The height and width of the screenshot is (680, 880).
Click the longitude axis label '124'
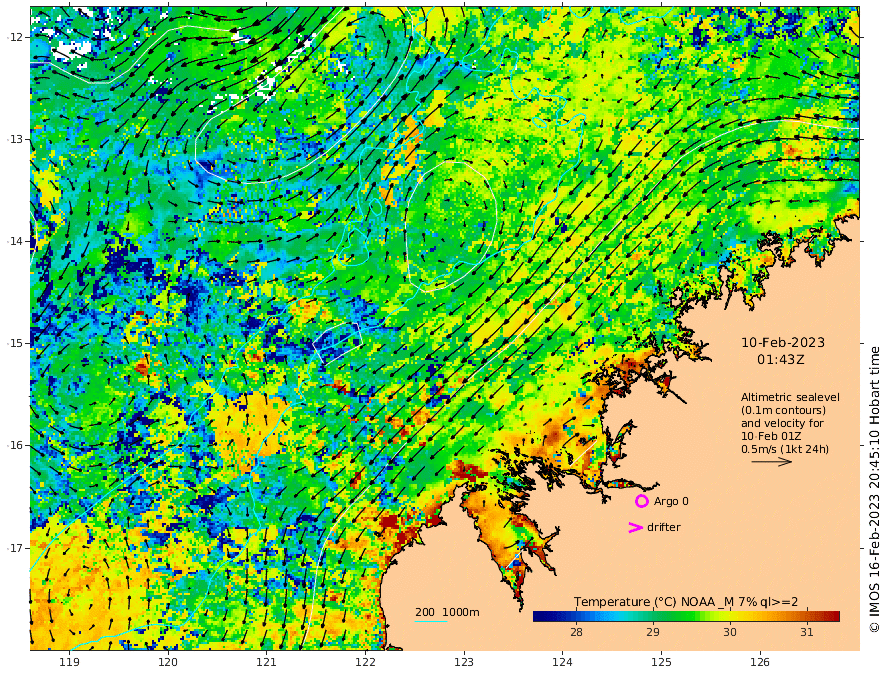point(563,662)
